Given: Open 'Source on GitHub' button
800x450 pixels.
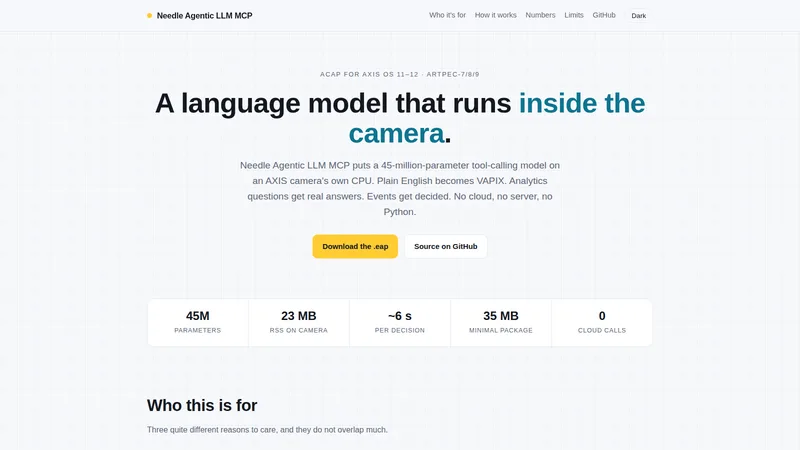Looking at the screenshot, I should [x=446, y=246].
